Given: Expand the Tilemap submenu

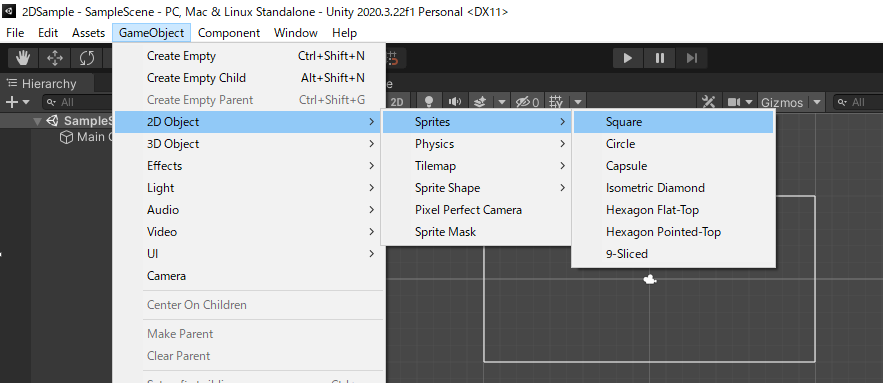Looking at the screenshot, I should [x=477, y=166].
